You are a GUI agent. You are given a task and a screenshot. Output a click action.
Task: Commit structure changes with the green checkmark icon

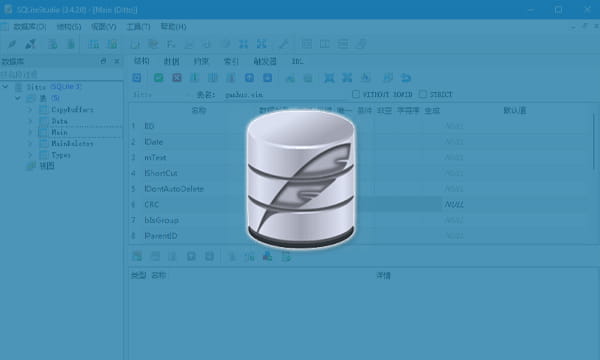point(158,78)
